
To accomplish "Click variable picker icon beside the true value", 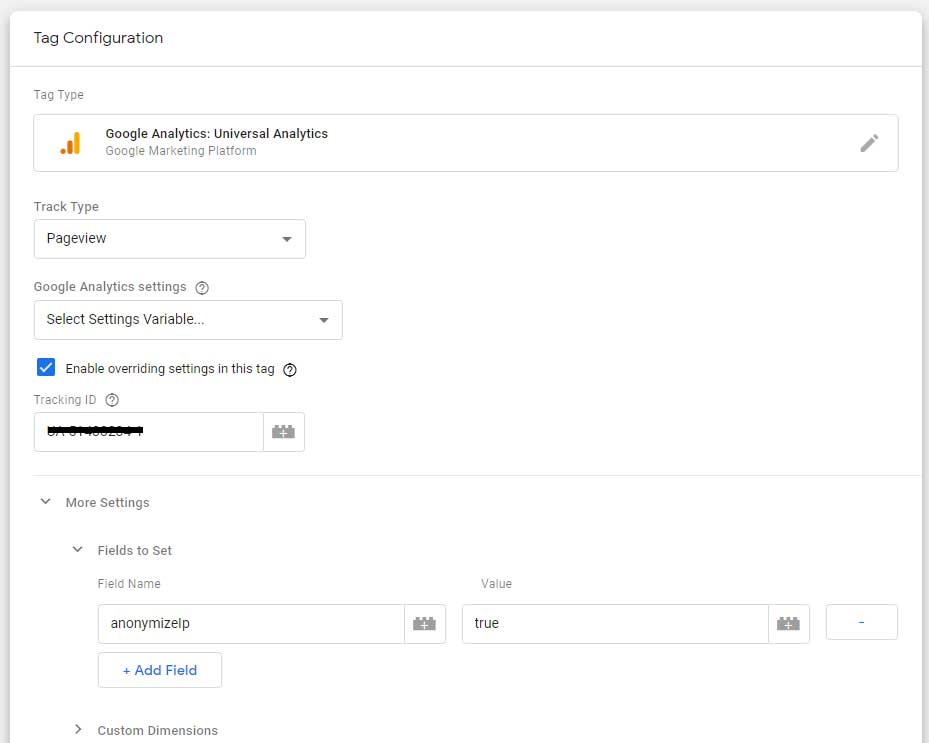I will click(788, 624).
